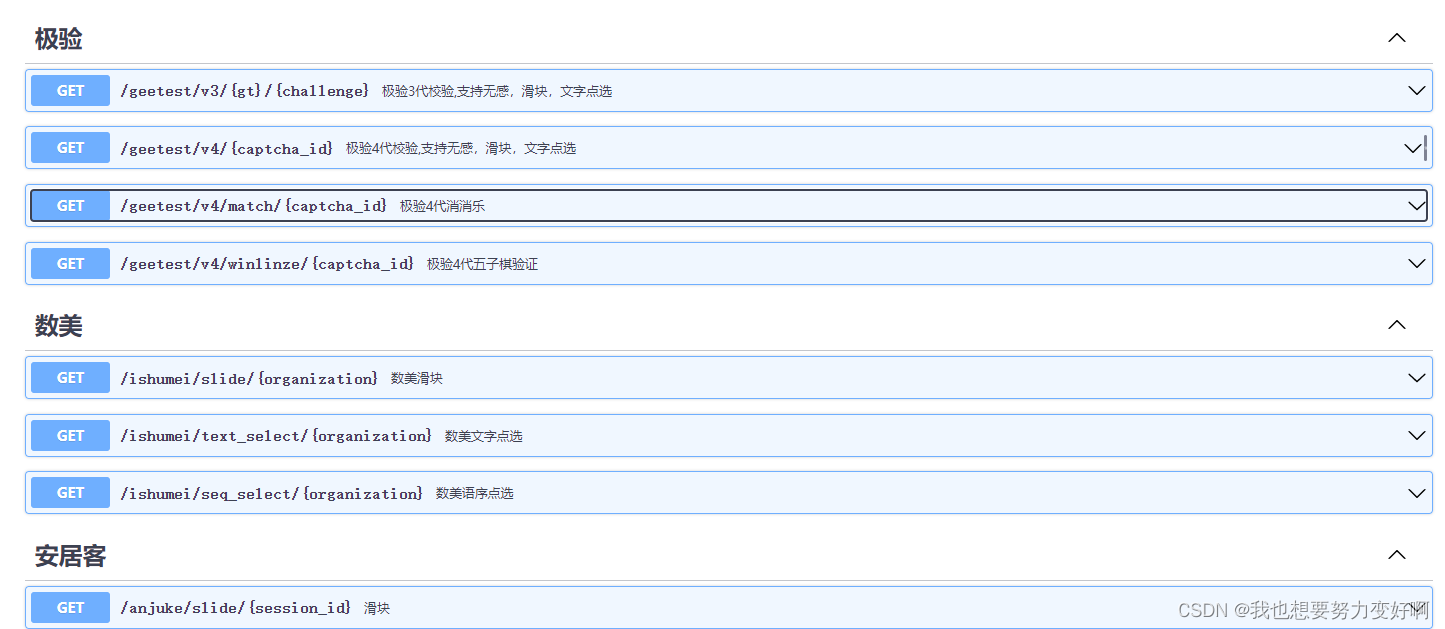Click description 数美语序点选
1445x629 pixels.
click(x=475, y=494)
